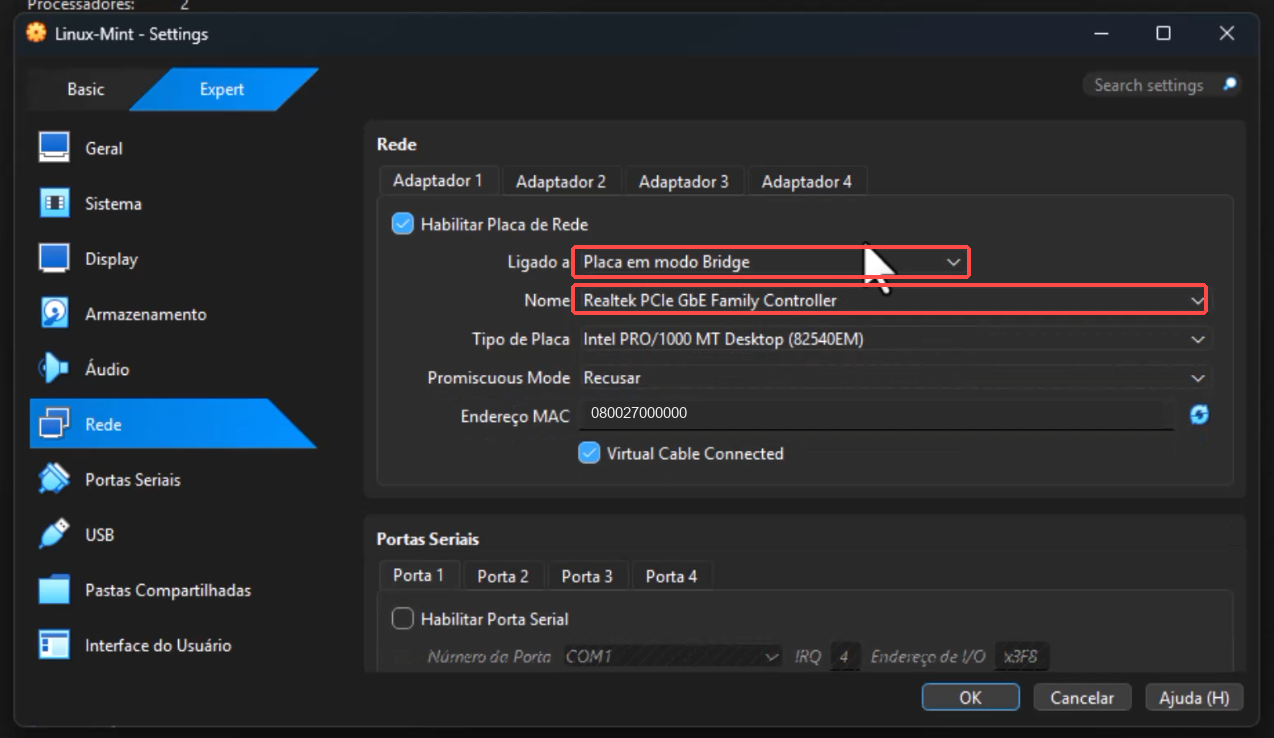Select the USB plug icon
The width and height of the screenshot is (1274, 738).
54,534
